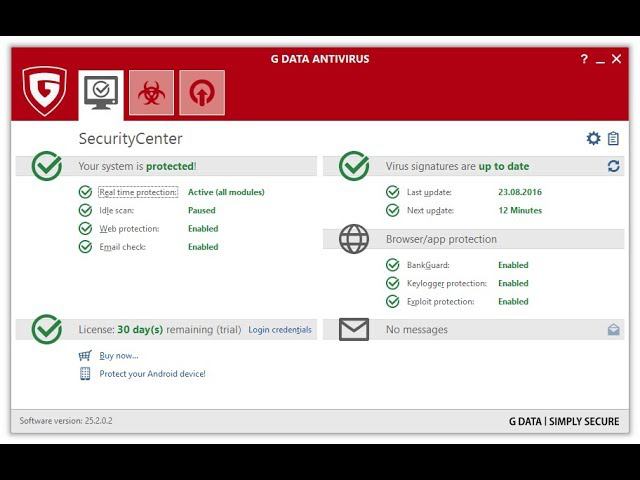Click the check icon next to Idle scan
Image resolution: width=640 pixels, height=480 pixels.
pos(85,210)
